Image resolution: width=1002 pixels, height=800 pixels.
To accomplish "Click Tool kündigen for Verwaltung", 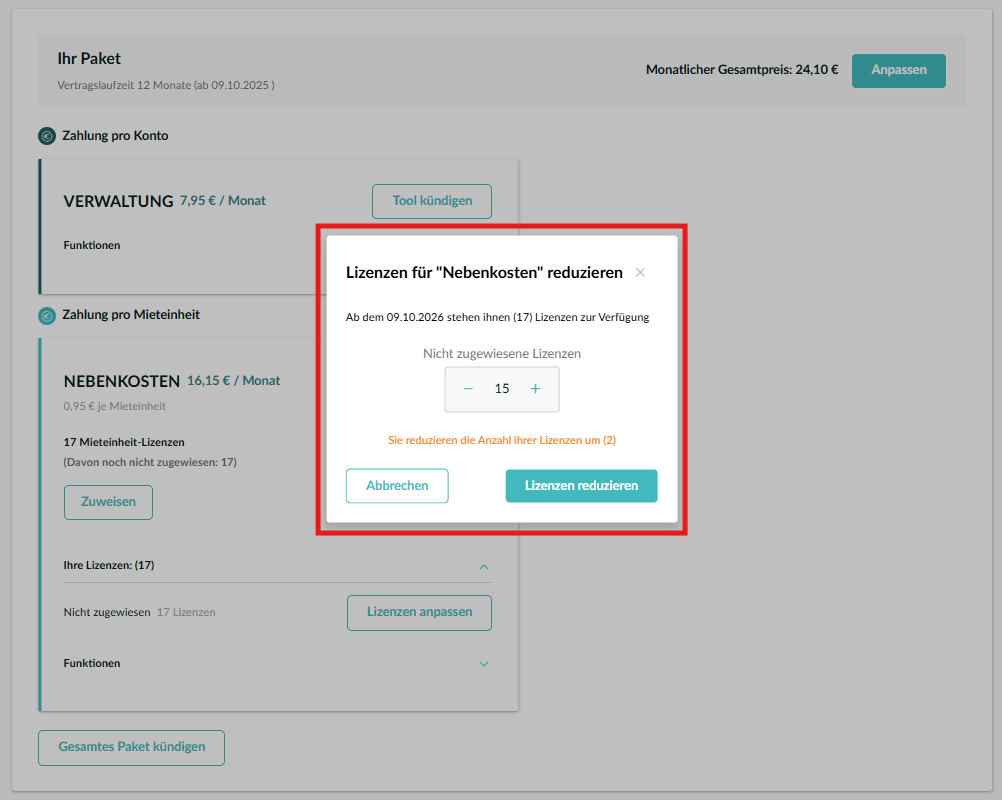I will tap(431, 201).
